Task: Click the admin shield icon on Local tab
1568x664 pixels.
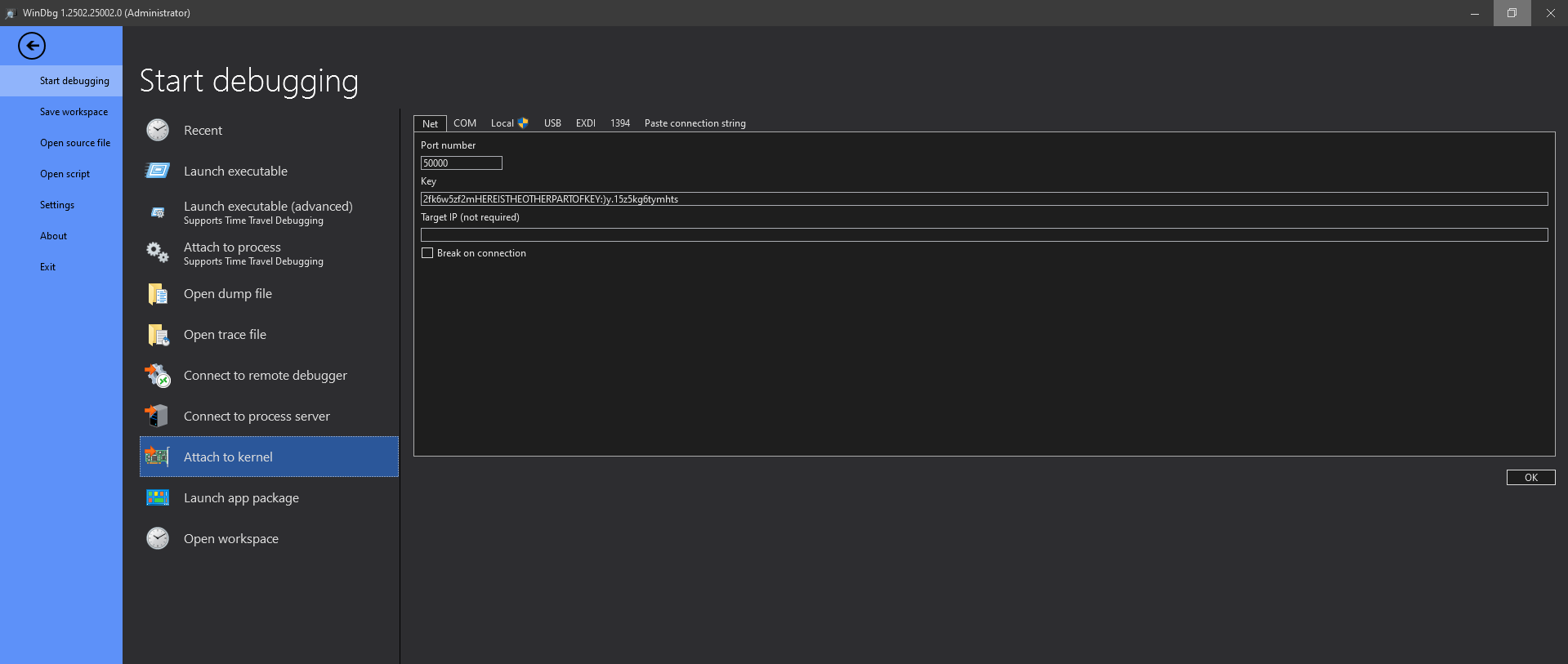Action: tap(523, 123)
